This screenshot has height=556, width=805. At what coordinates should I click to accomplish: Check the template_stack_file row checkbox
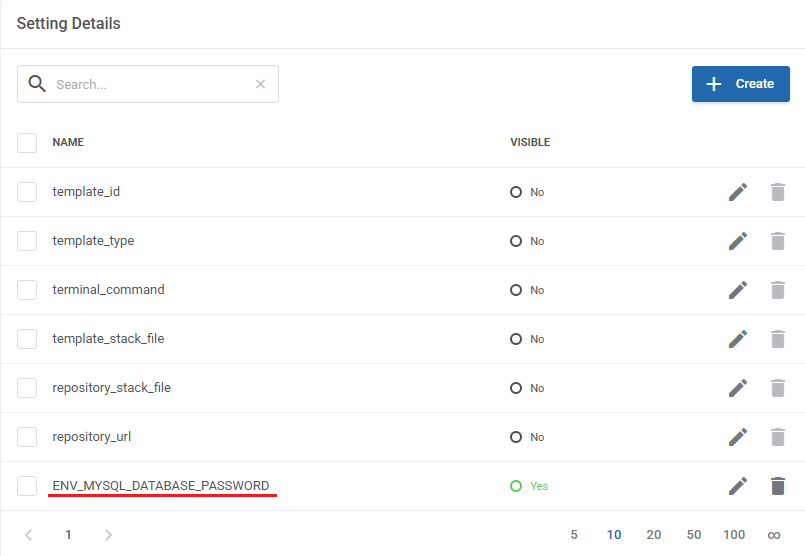27,339
